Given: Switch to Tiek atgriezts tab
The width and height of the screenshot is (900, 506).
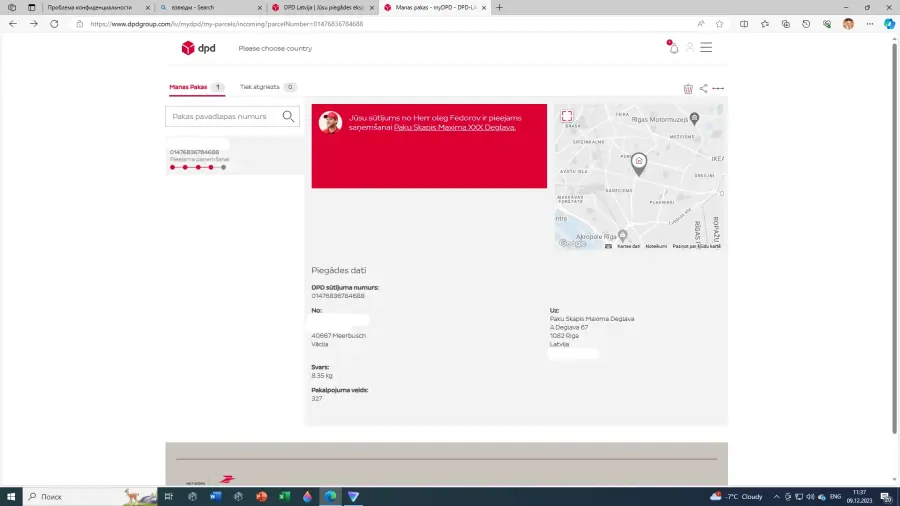Looking at the screenshot, I should point(267,87).
